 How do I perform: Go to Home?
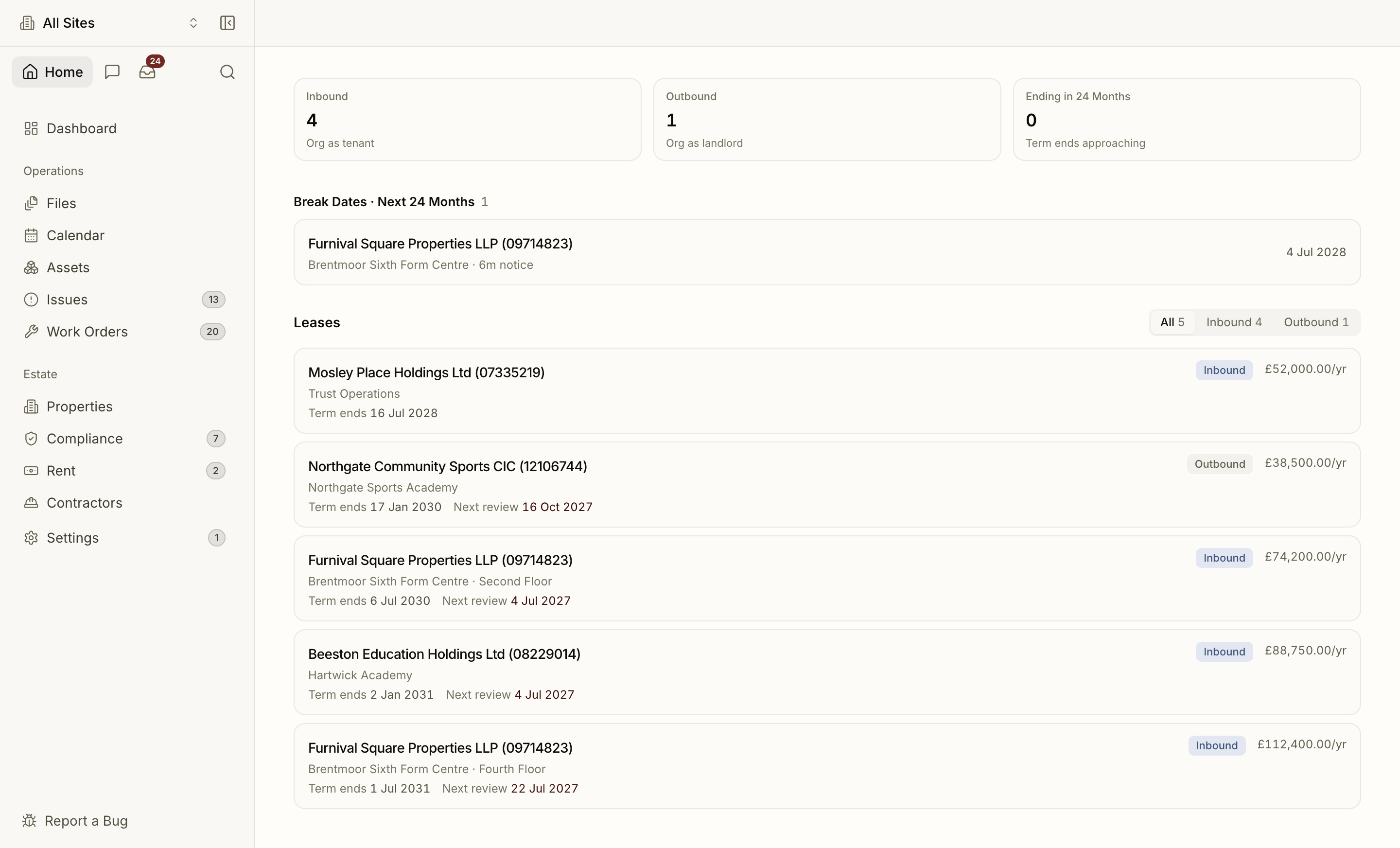[52, 72]
